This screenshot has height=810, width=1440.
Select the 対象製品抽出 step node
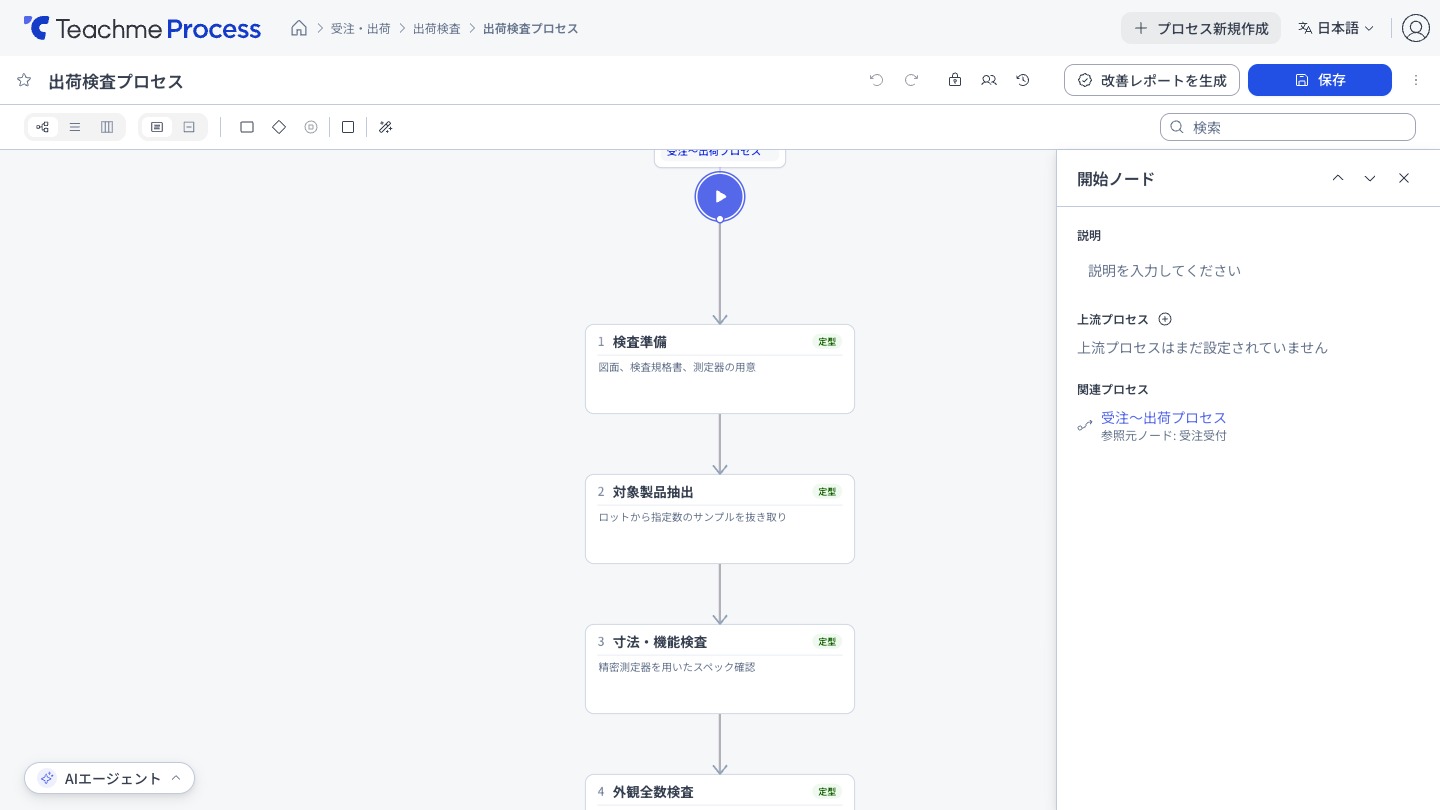(720, 519)
